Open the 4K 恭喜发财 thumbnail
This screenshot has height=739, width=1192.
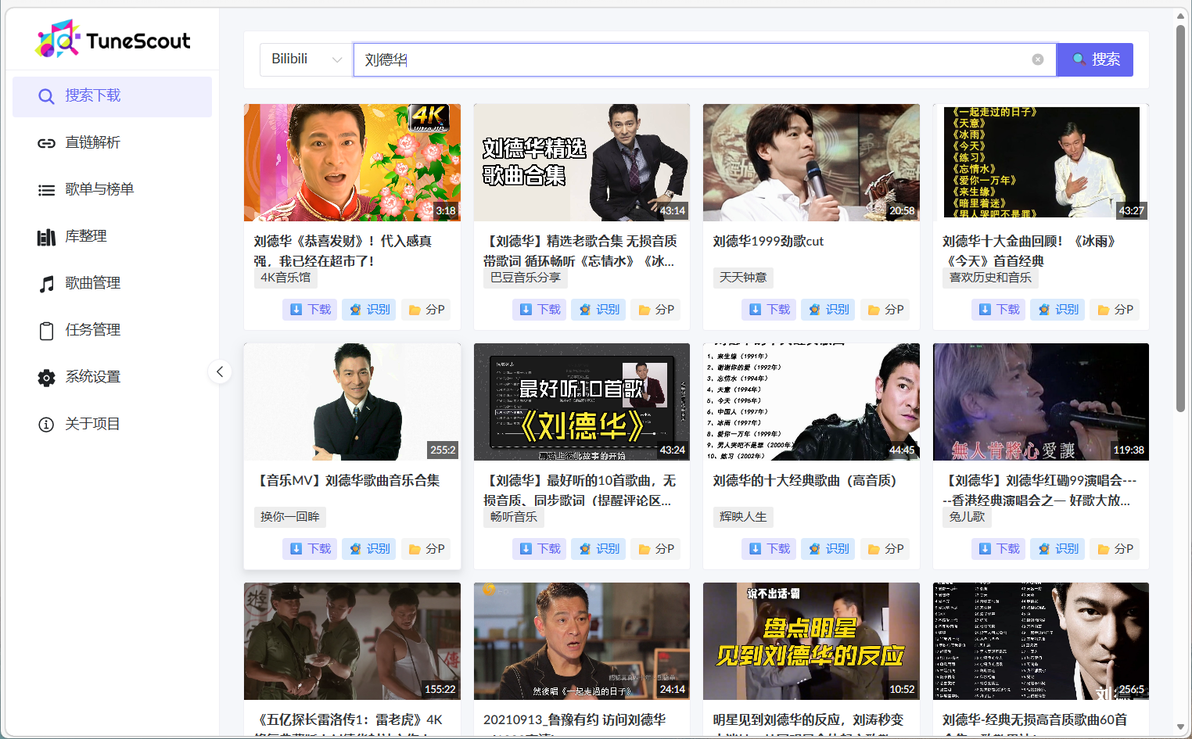[352, 163]
